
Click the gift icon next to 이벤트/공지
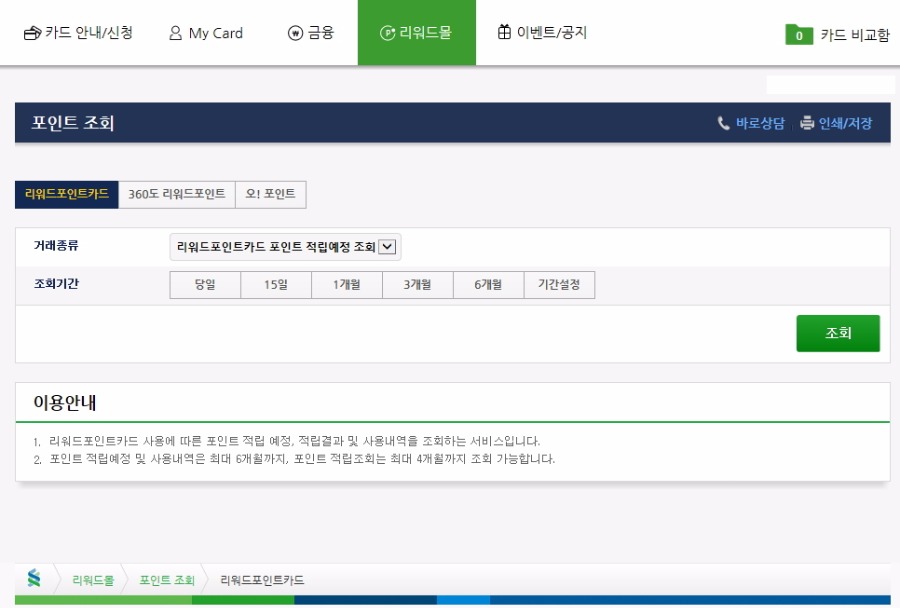[x=504, y=32]
